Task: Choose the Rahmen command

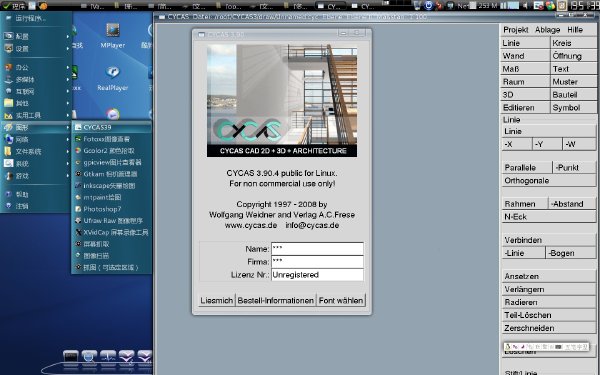Action: [x=525, y=204]
